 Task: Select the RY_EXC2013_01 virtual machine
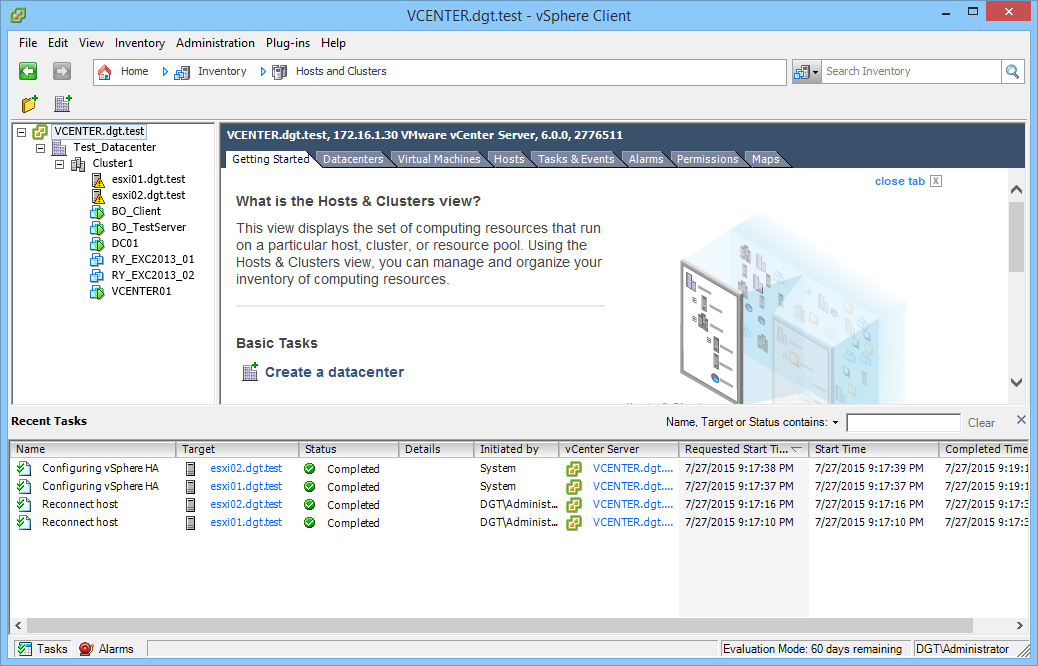pos(153,259)
